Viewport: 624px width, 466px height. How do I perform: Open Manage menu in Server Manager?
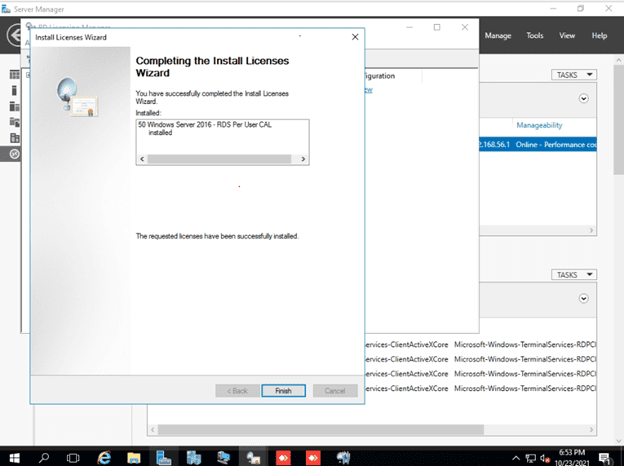498,36
